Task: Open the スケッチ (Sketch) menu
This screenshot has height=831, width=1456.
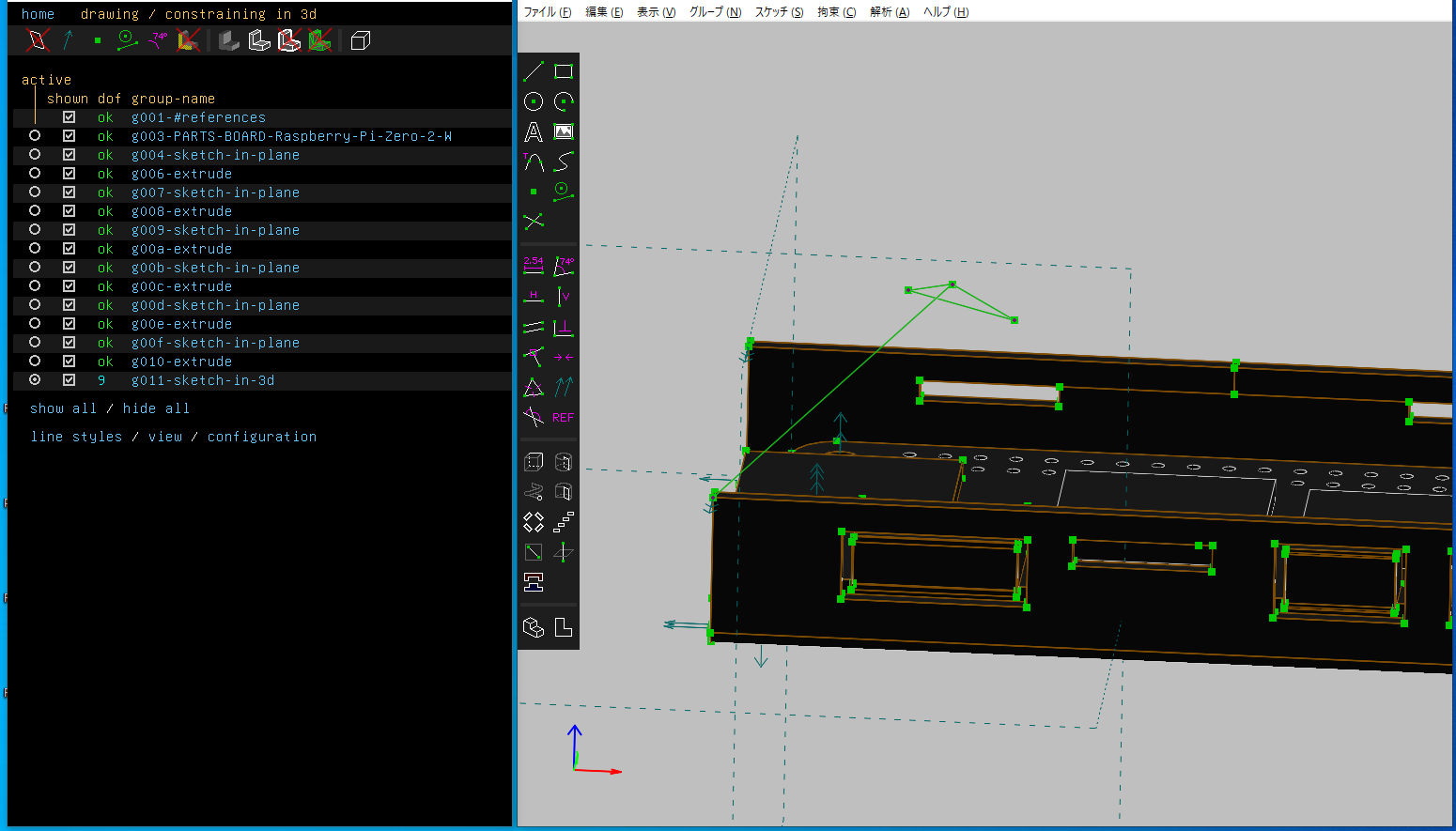Action: (779, 12)
